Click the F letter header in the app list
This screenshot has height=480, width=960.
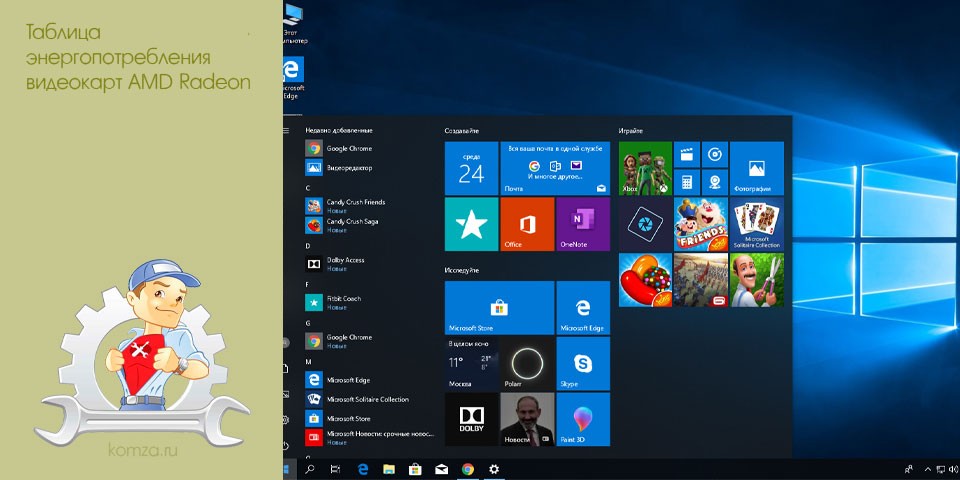[308, 284]
